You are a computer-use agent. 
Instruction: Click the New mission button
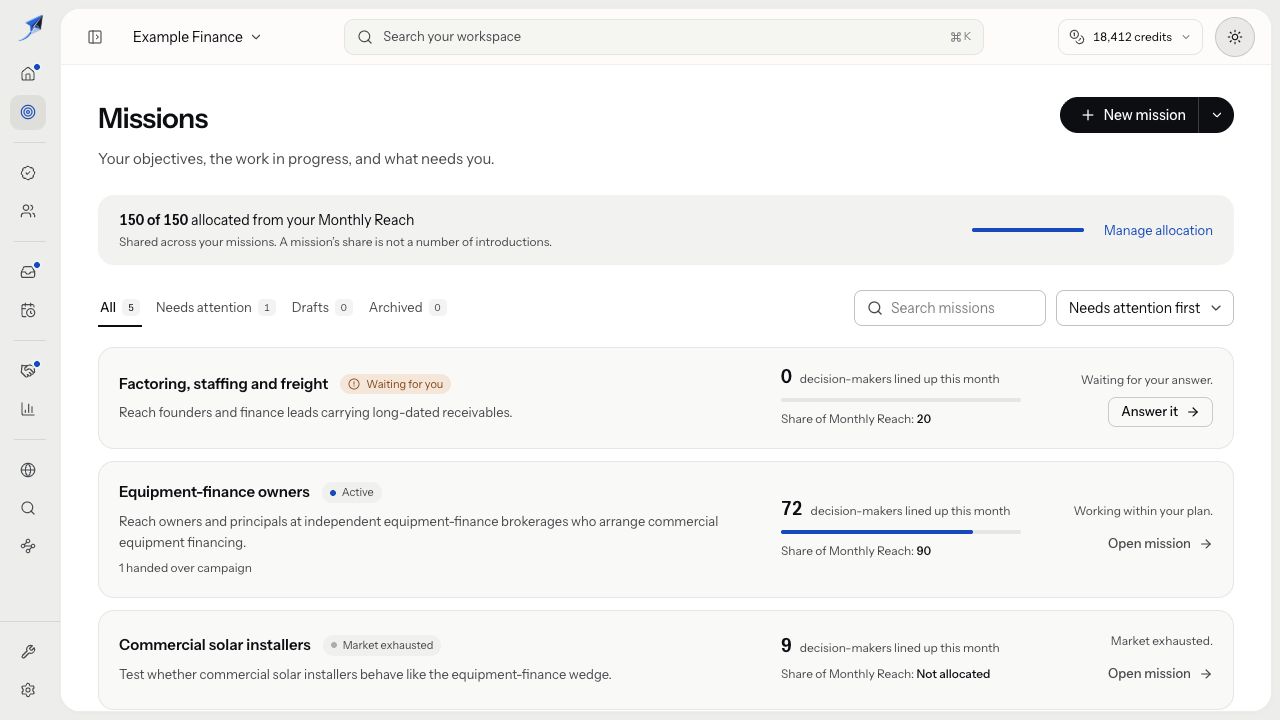[x=1130, y=115]
